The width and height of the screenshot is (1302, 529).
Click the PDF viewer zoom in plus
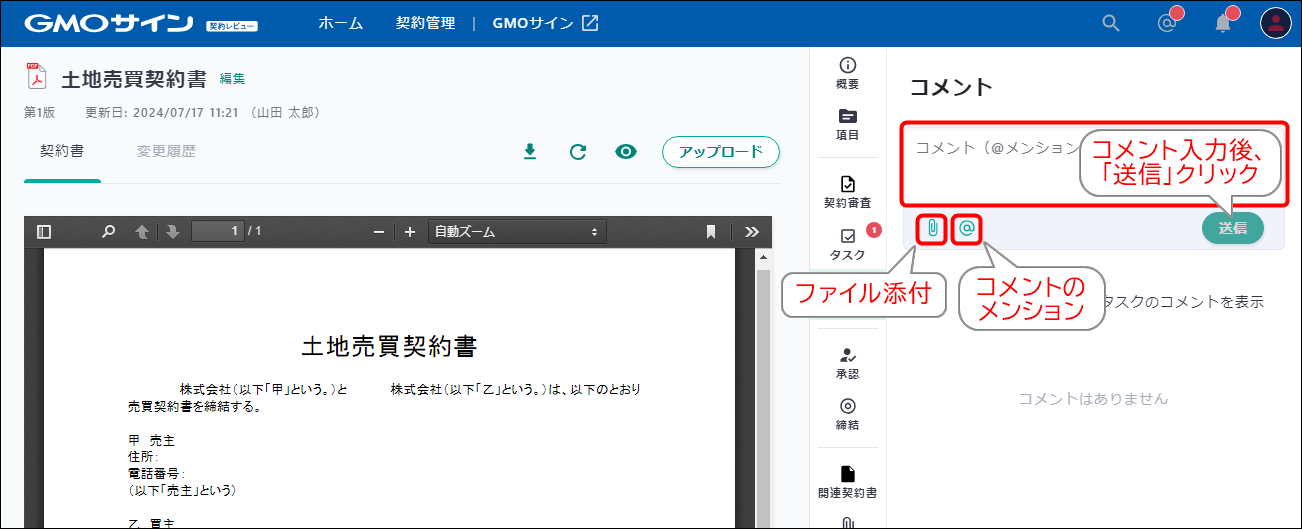pos(410,232)
